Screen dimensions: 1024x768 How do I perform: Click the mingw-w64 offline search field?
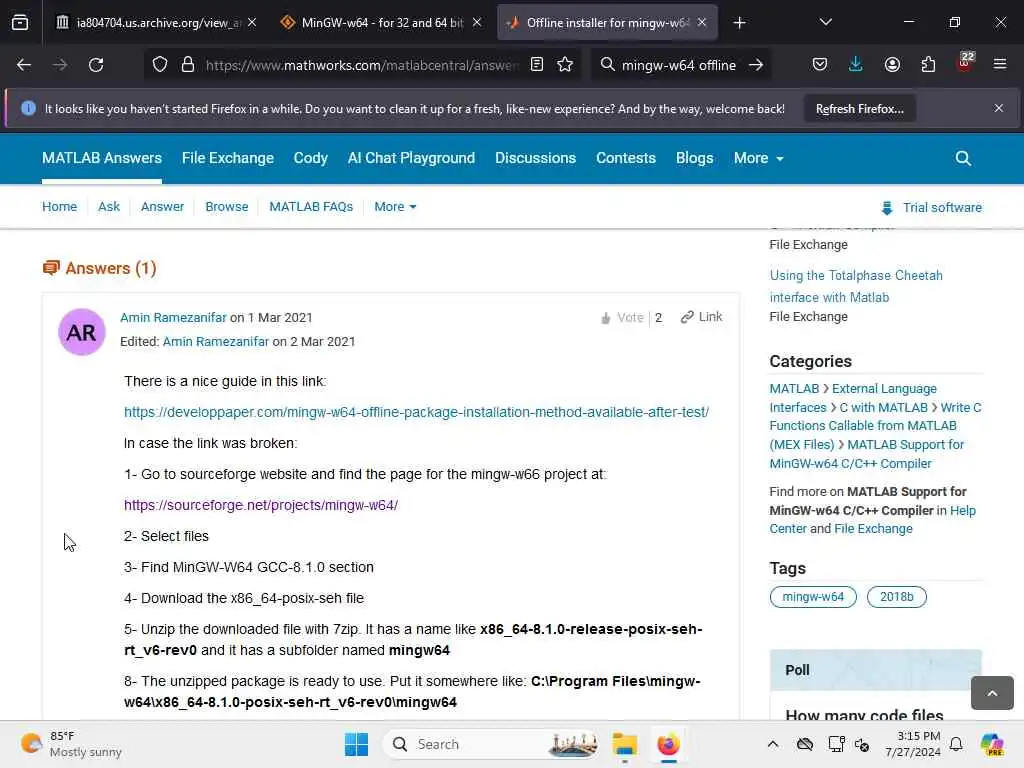(x=679, y=65)
